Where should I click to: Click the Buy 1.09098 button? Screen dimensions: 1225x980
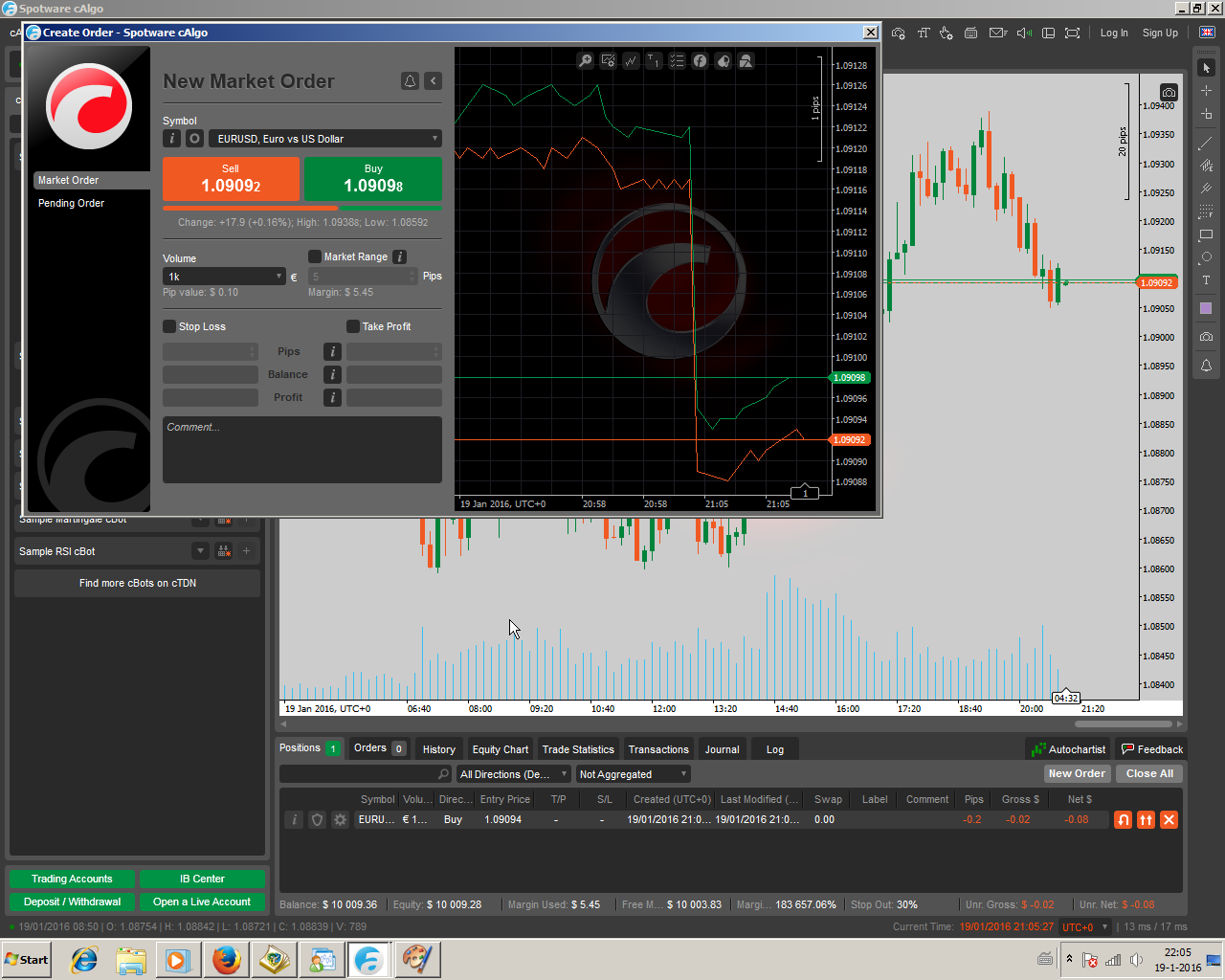(373, 179)
